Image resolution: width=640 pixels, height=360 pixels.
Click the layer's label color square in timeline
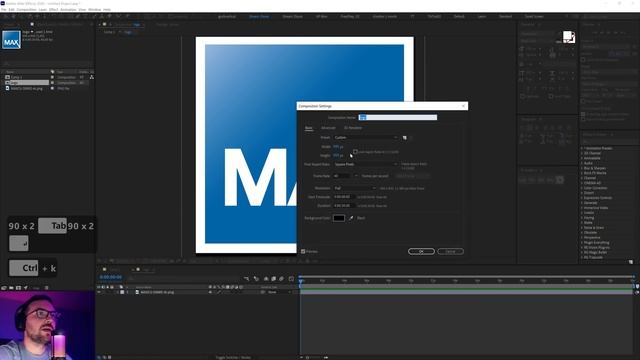(122, 292)
